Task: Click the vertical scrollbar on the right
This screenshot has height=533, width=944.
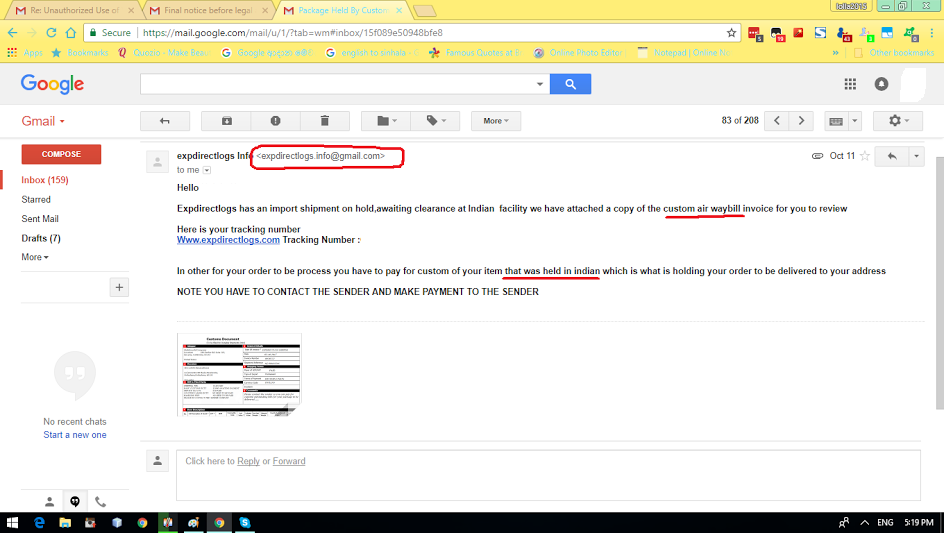Action: (x=939, y=283)
